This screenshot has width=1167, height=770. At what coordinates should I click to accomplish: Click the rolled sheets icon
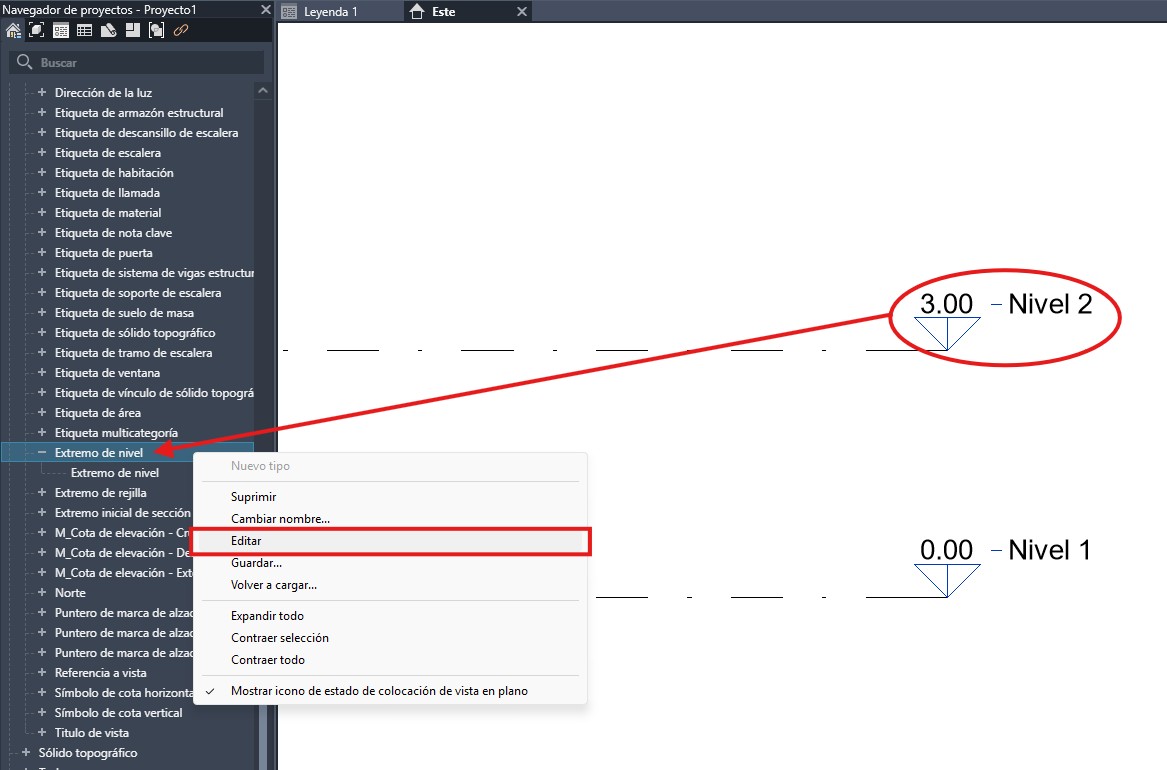[x=109, y=30]
